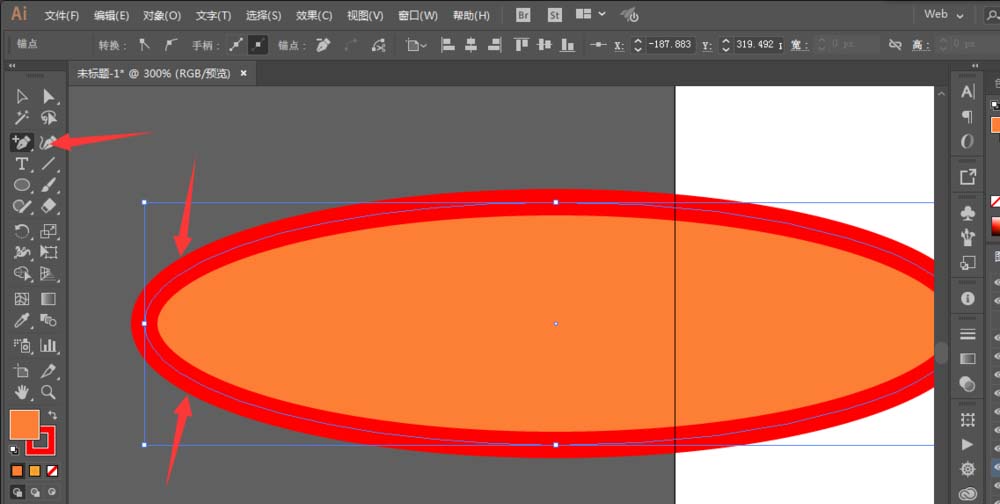The height and width of the screenshot is (504, 1000).
Task: Set paint to None (red slash button)
Action: click(x=52, y=471)
